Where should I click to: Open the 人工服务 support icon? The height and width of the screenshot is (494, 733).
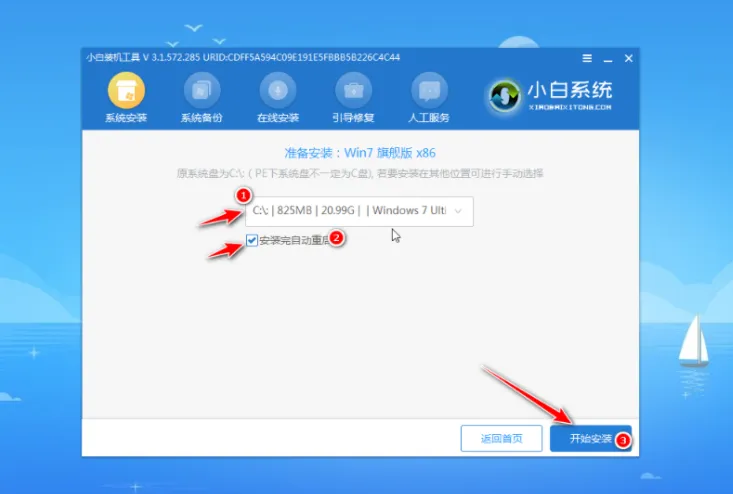click(x=430, y=92)
